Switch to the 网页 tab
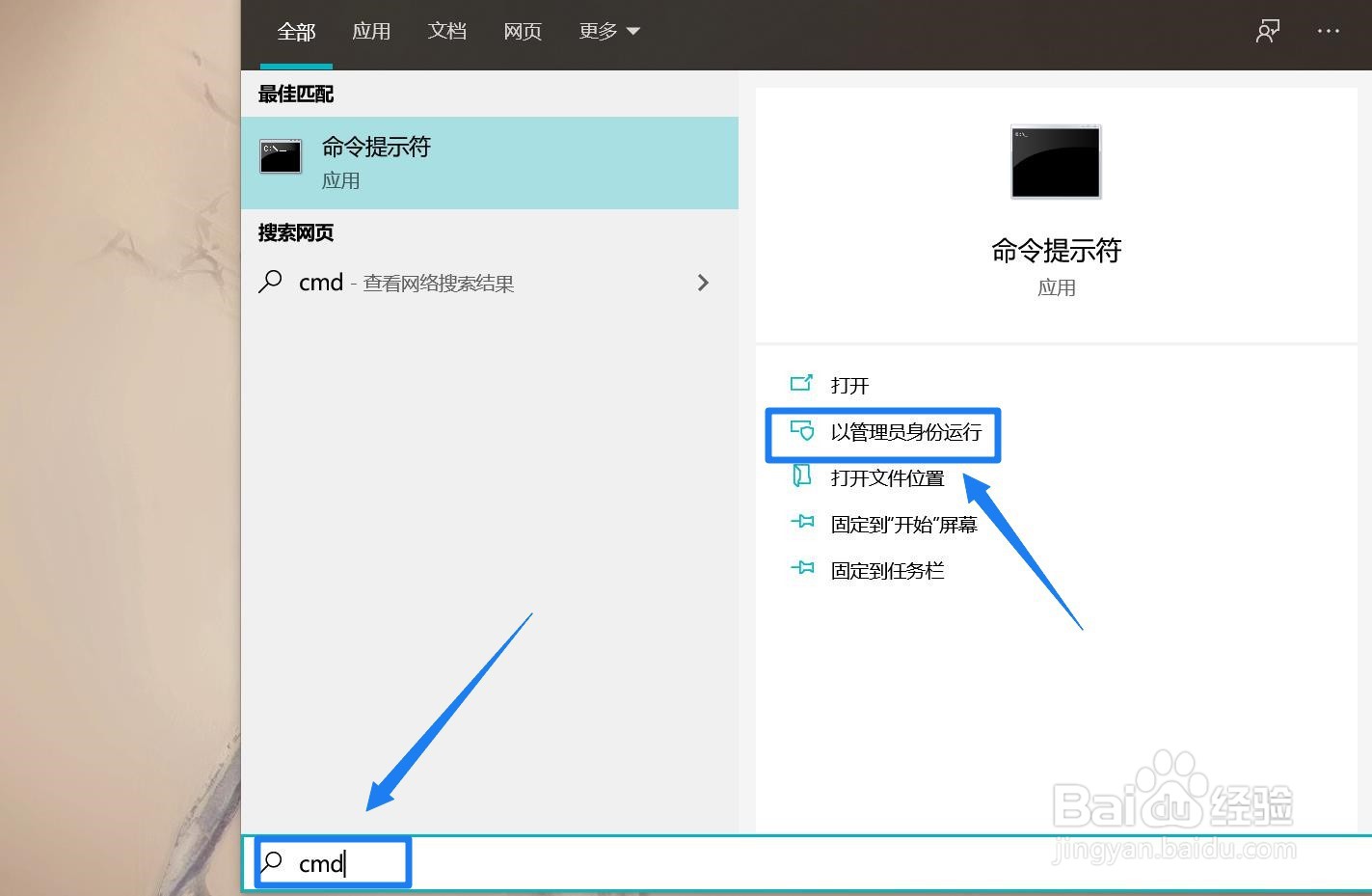Image resolution: width=1372 pixels, height=896 pixels. click(x=523, y=32)
